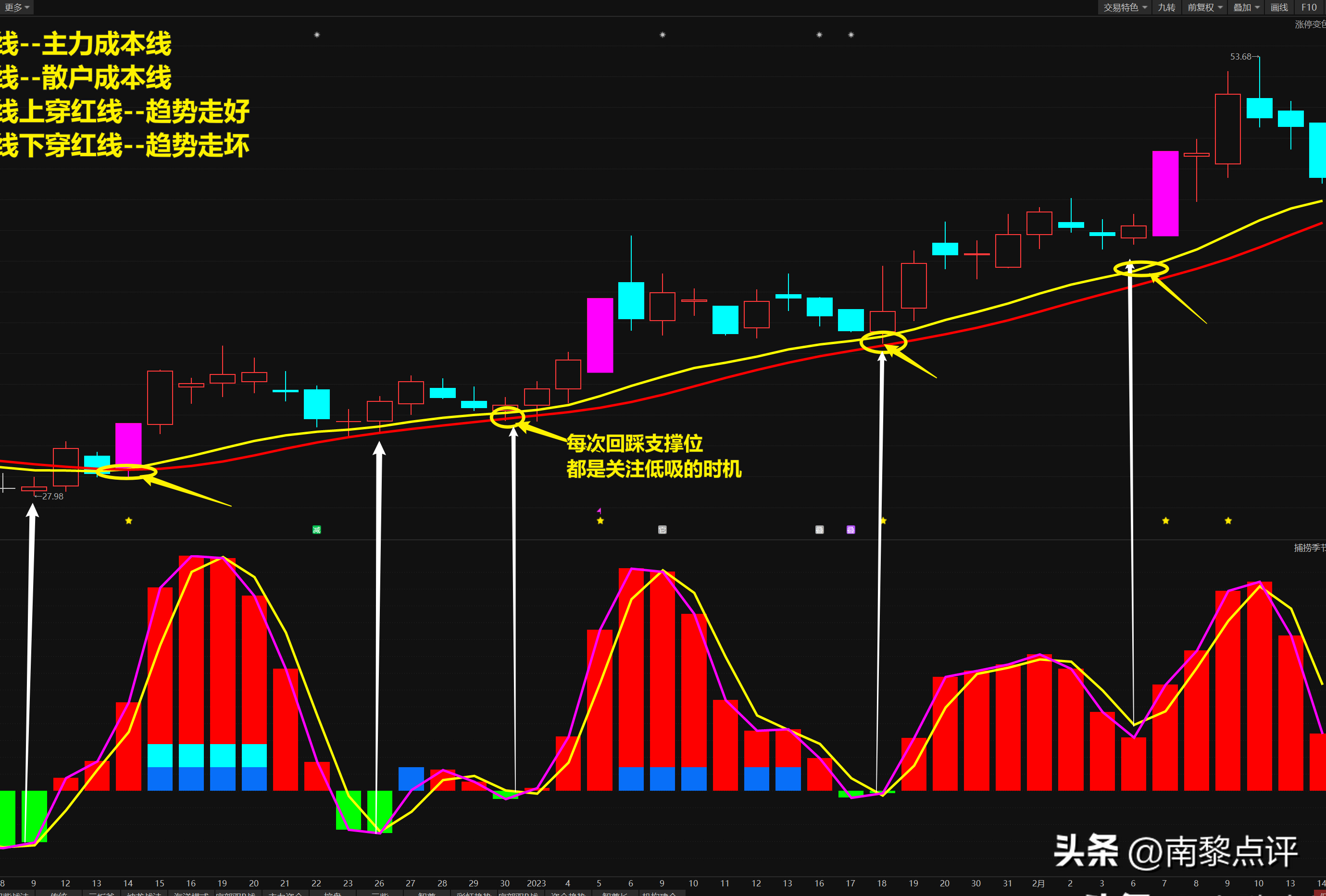Click the yellow star right of purple 叠 tag
Viewport: 1326px width, 896px height.
(883, 521)
